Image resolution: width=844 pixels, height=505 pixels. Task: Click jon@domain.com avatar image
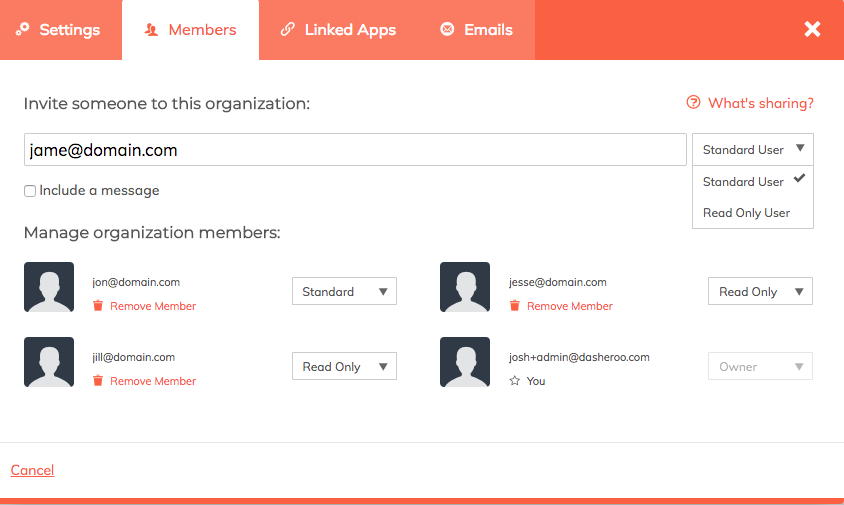49,287
